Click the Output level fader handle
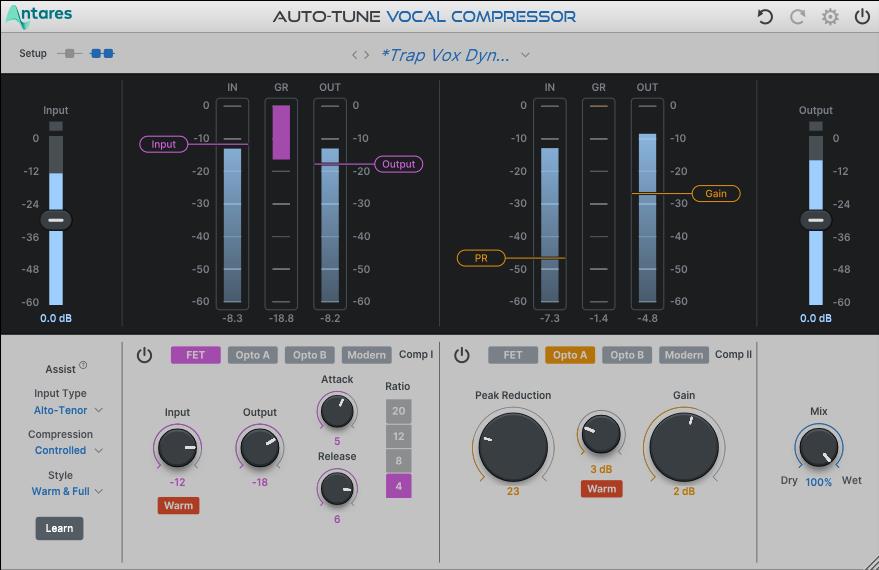Viewport: 879px width, 570px height. pos(816,220)
